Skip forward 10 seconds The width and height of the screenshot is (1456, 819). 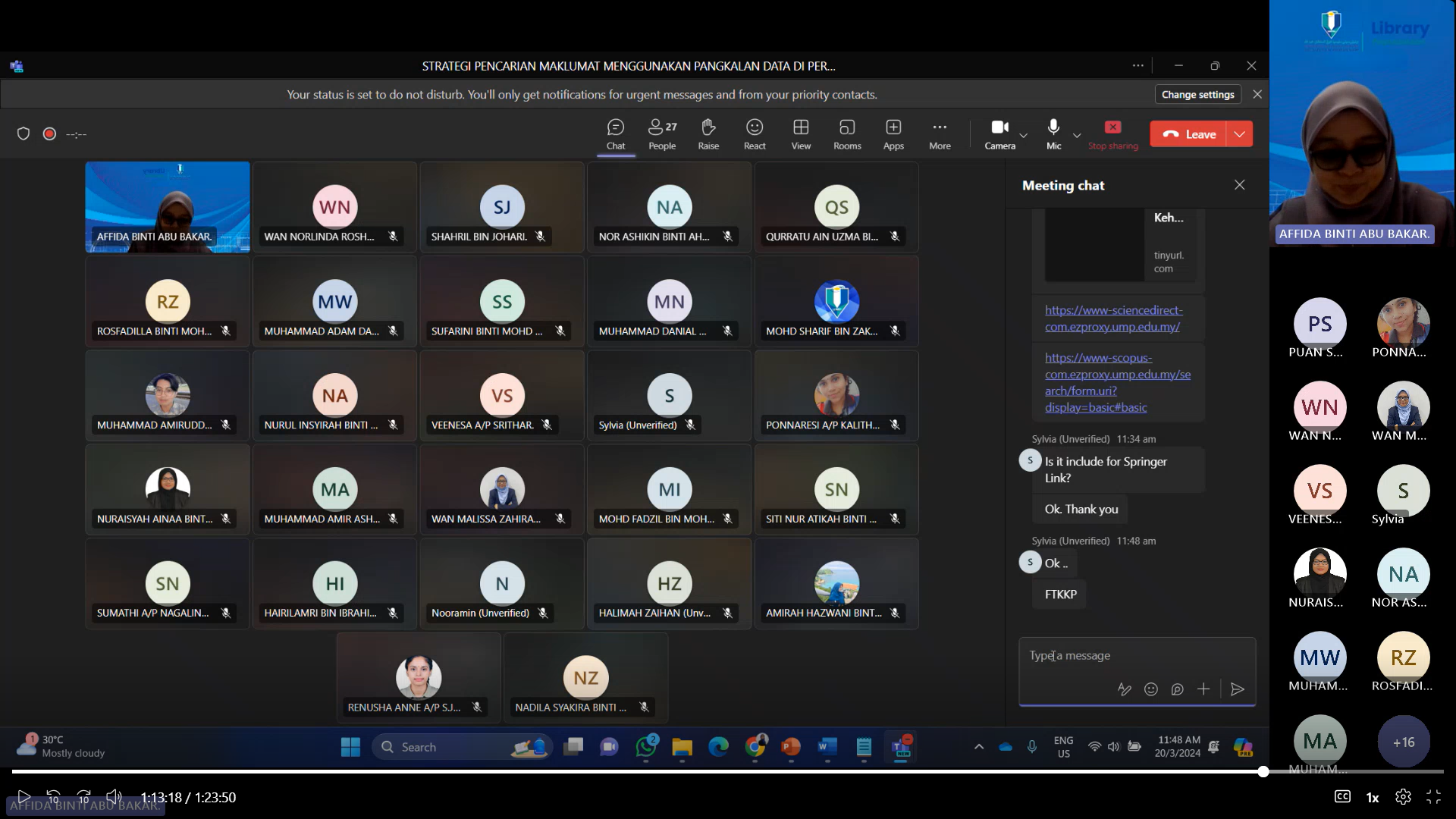coord(84,797)
